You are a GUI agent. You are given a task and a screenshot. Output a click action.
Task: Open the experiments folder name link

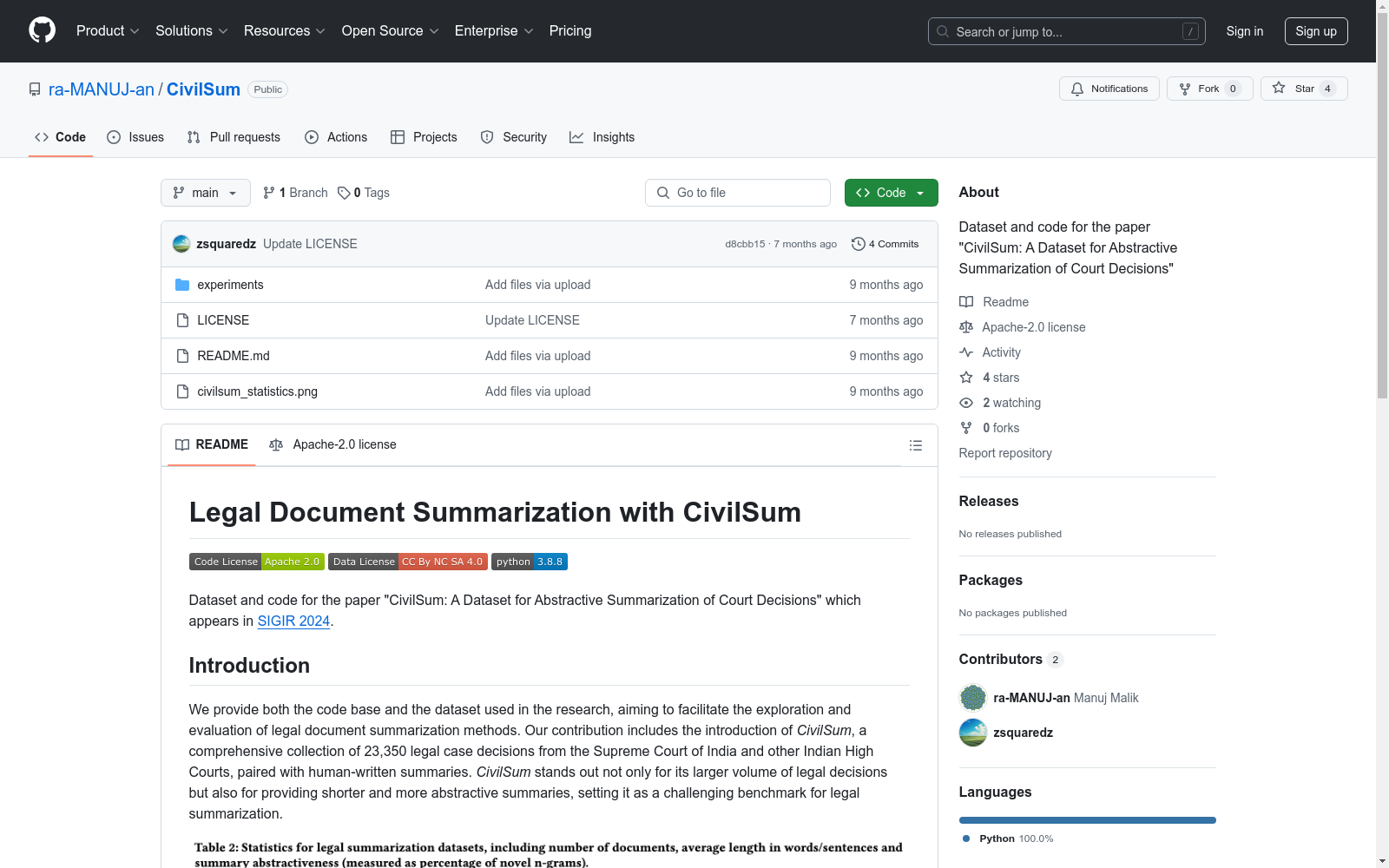coord(230,285)
